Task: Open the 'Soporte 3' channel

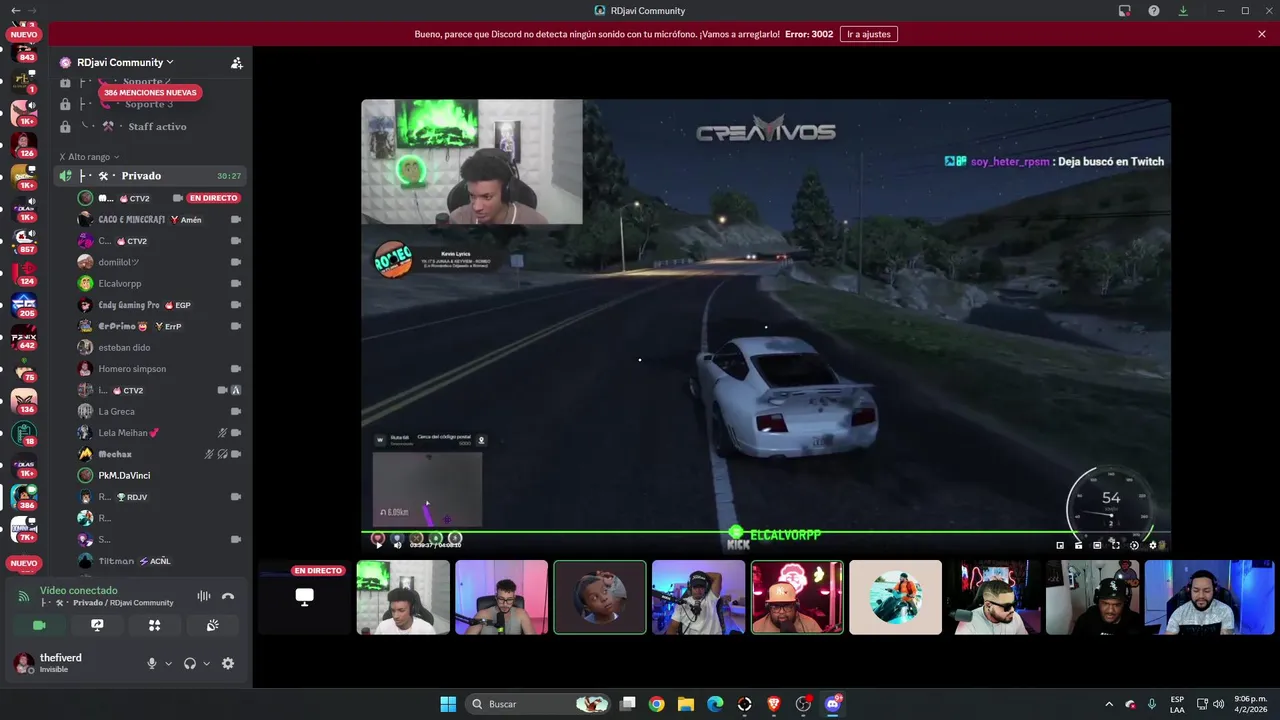Action: [x=150, y=104]
